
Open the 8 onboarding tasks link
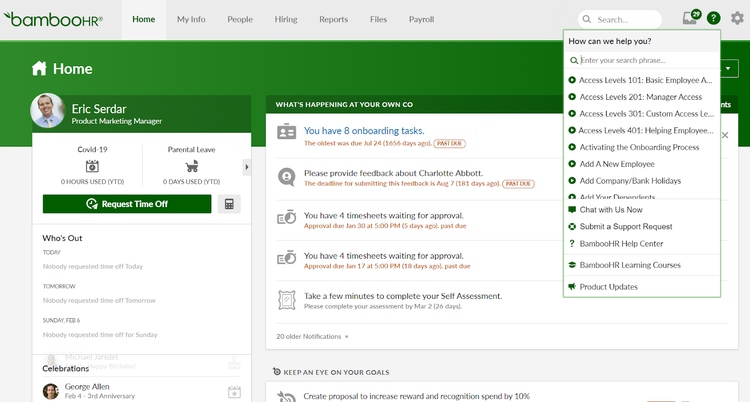[364, 131]
